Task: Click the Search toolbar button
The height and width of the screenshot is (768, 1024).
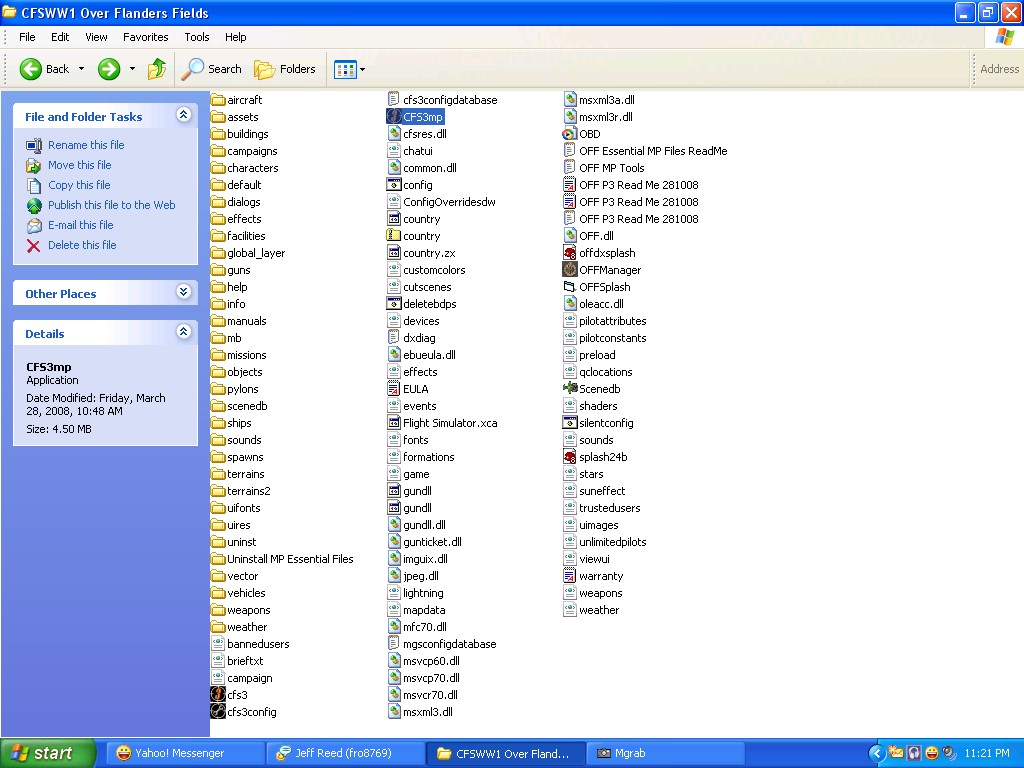Action: tap(212, 69)
